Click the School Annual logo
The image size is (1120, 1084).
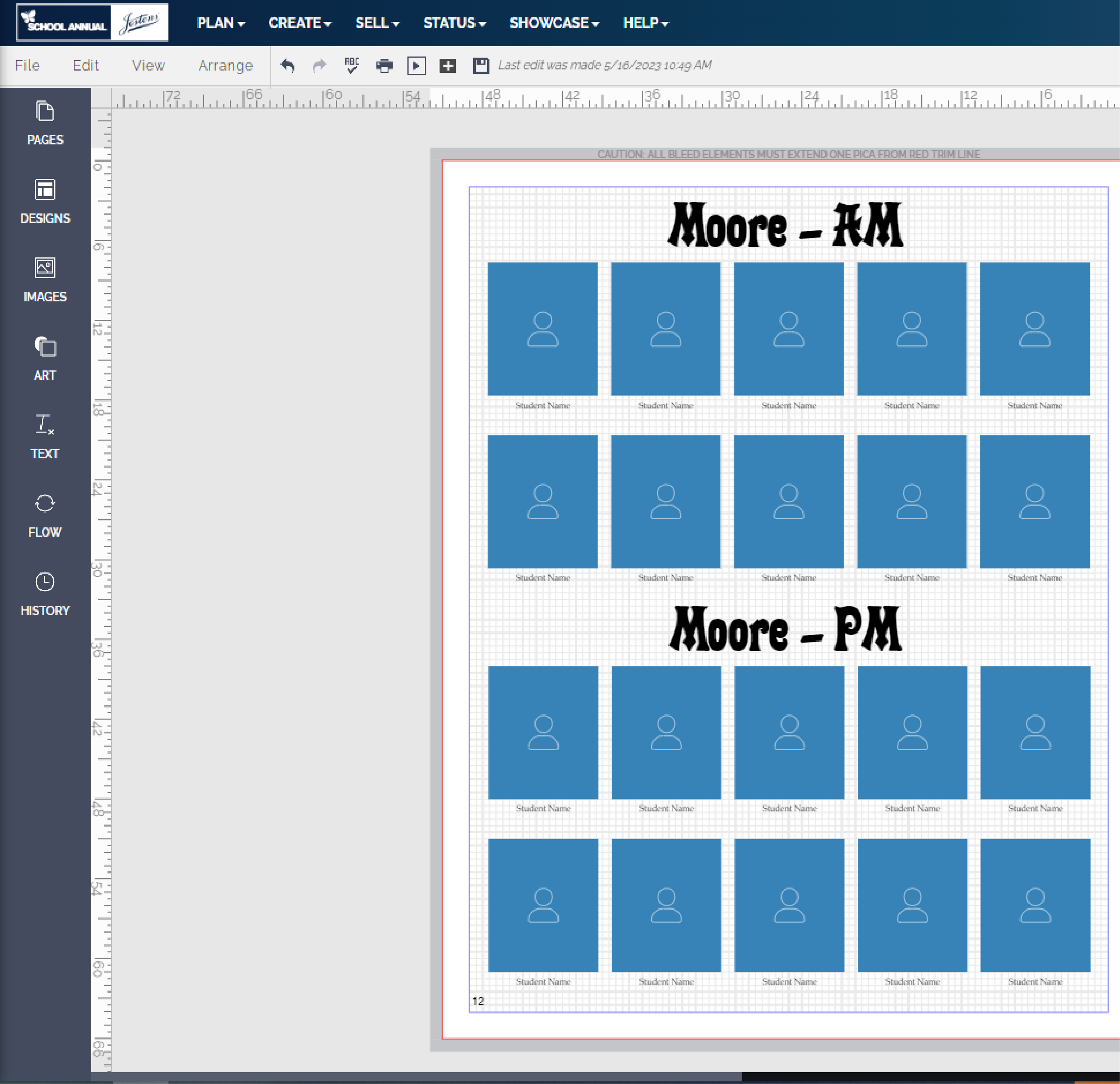click(64, 22)
